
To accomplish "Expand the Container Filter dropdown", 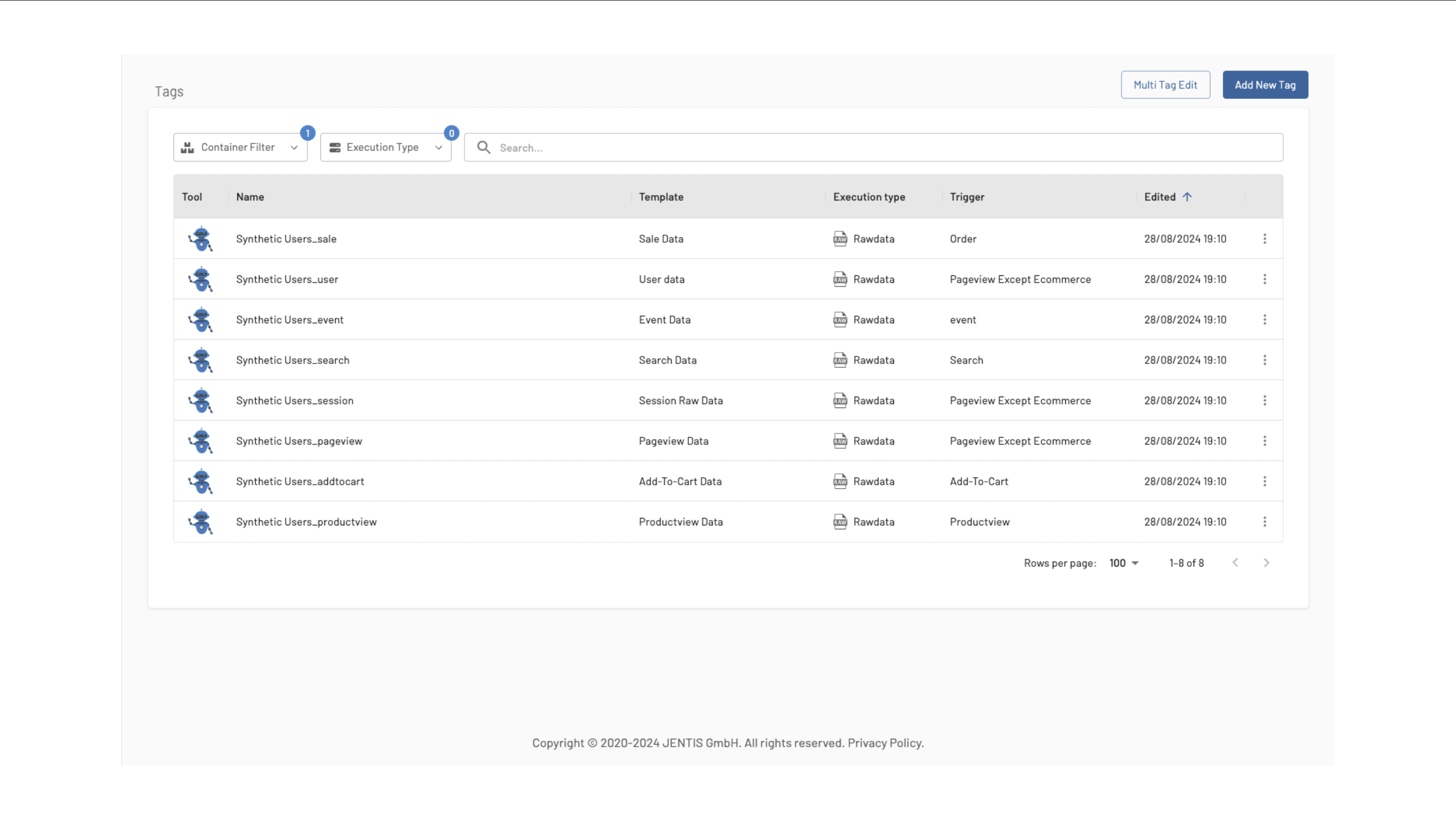I will pyautogui.click(x=240, y=148).
